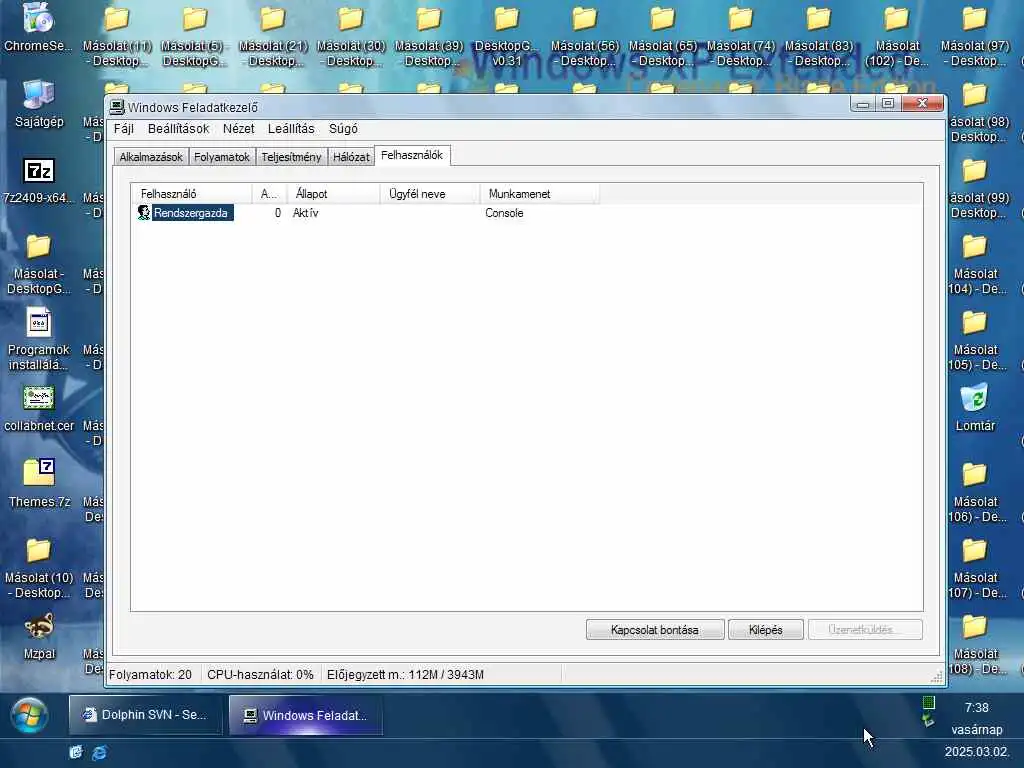Click the Task Manager title bar icon
This screenshot has width=1024, height=768.
tap(117, 107)
